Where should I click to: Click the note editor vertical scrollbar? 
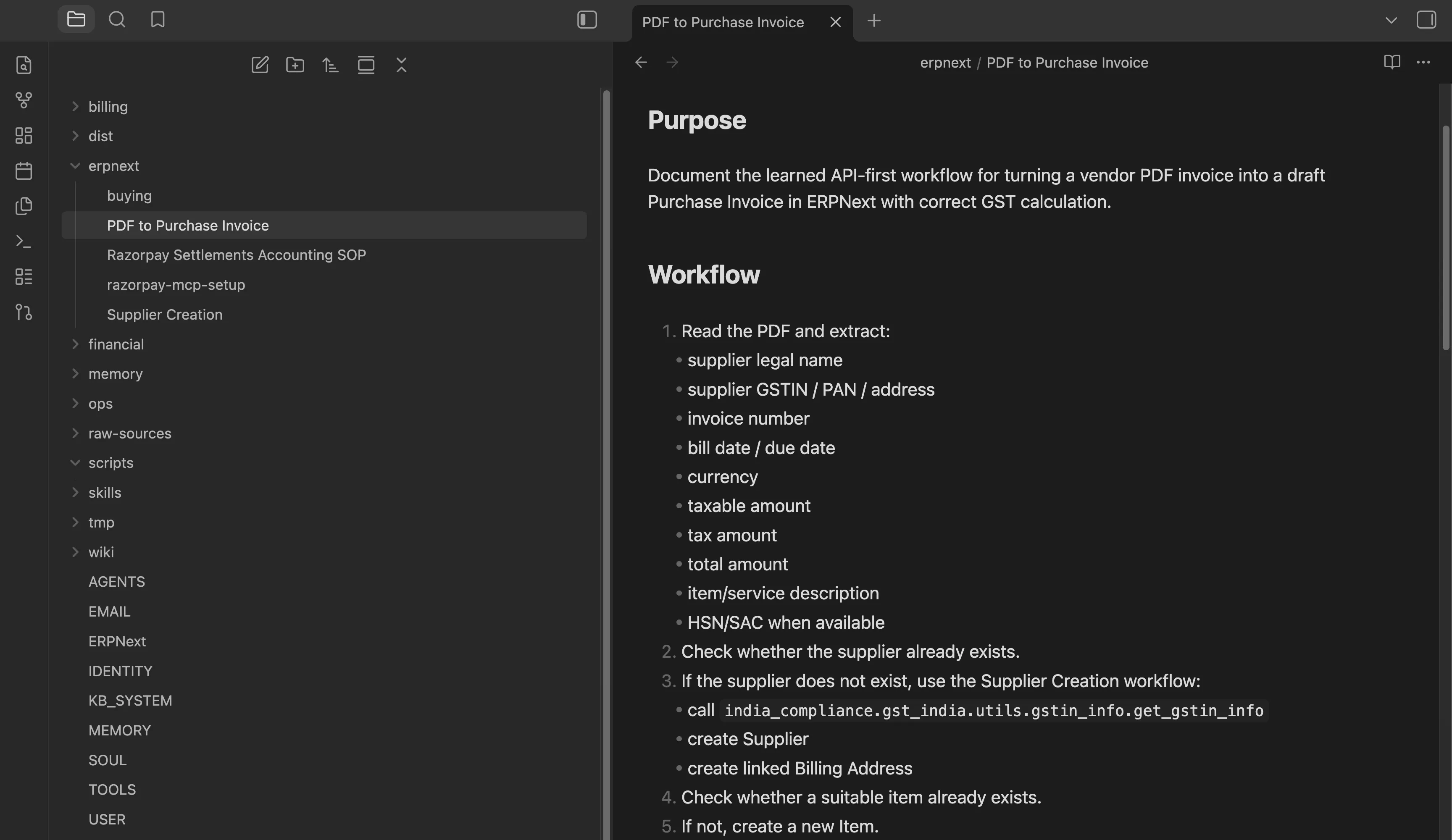click(x=1445, y=237)
